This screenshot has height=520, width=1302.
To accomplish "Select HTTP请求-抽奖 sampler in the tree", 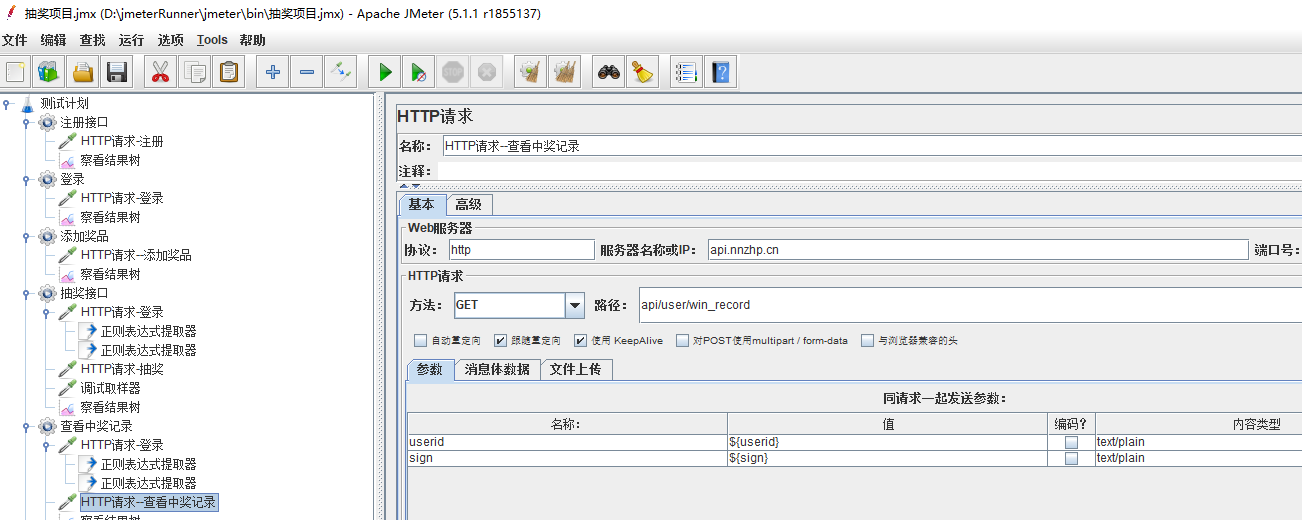I will pos(122,370).
